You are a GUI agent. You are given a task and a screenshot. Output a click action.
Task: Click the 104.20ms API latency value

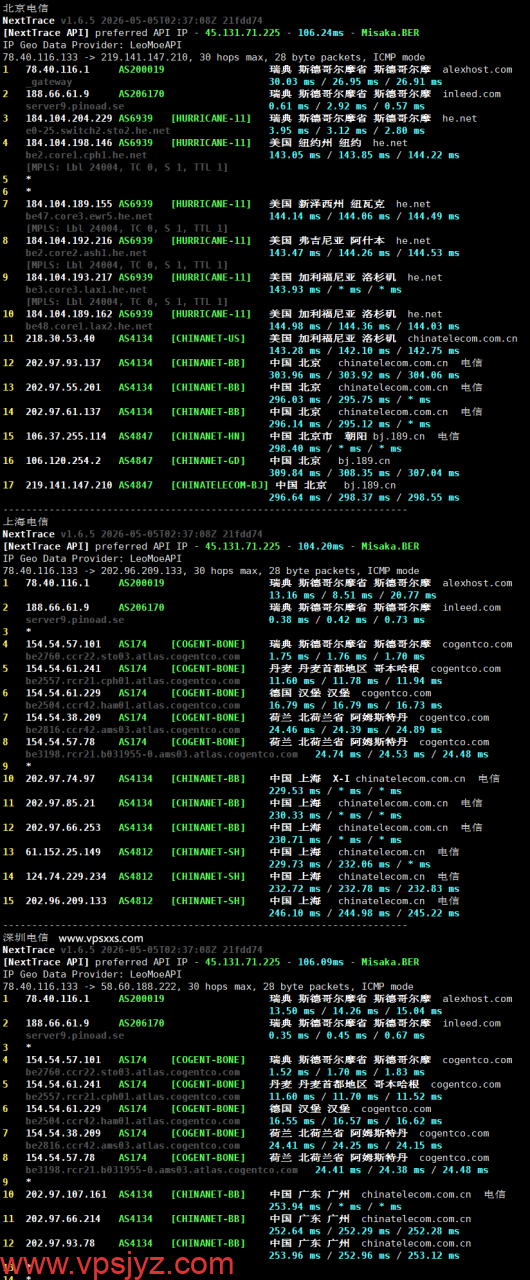pyautogui.click(x=321, y=546)
